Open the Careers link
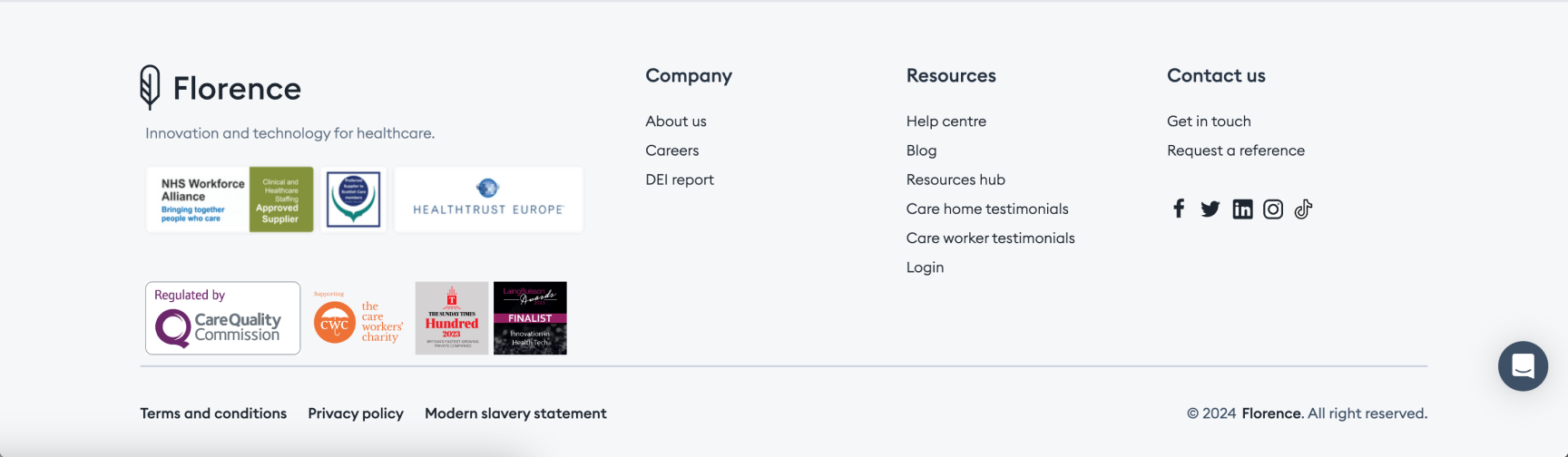This screenshot has height=457, width=1568. [x=672, y=151]
